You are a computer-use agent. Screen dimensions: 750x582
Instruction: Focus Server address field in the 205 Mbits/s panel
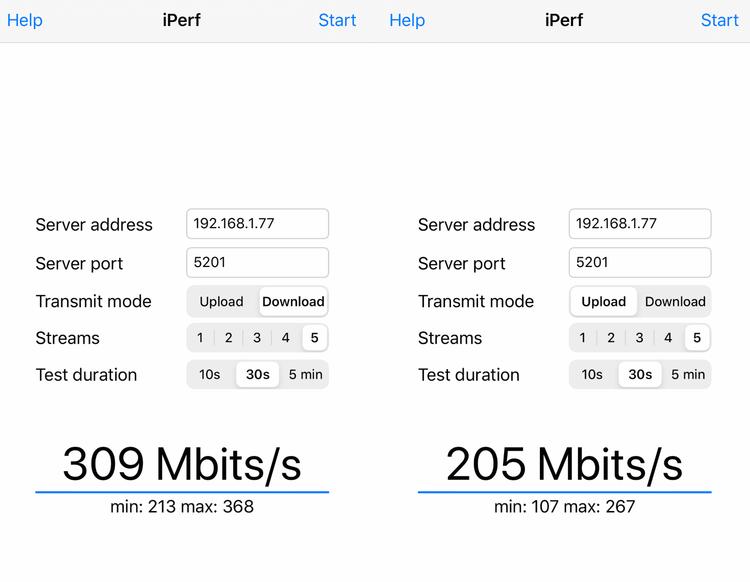click(x=640, y=224)
